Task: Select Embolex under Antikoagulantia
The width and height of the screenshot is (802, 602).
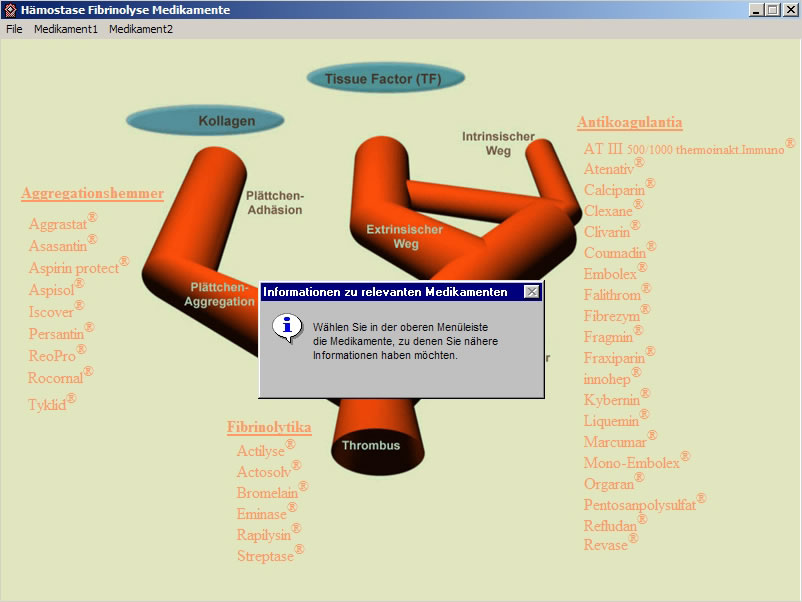Action: [615, 273]
